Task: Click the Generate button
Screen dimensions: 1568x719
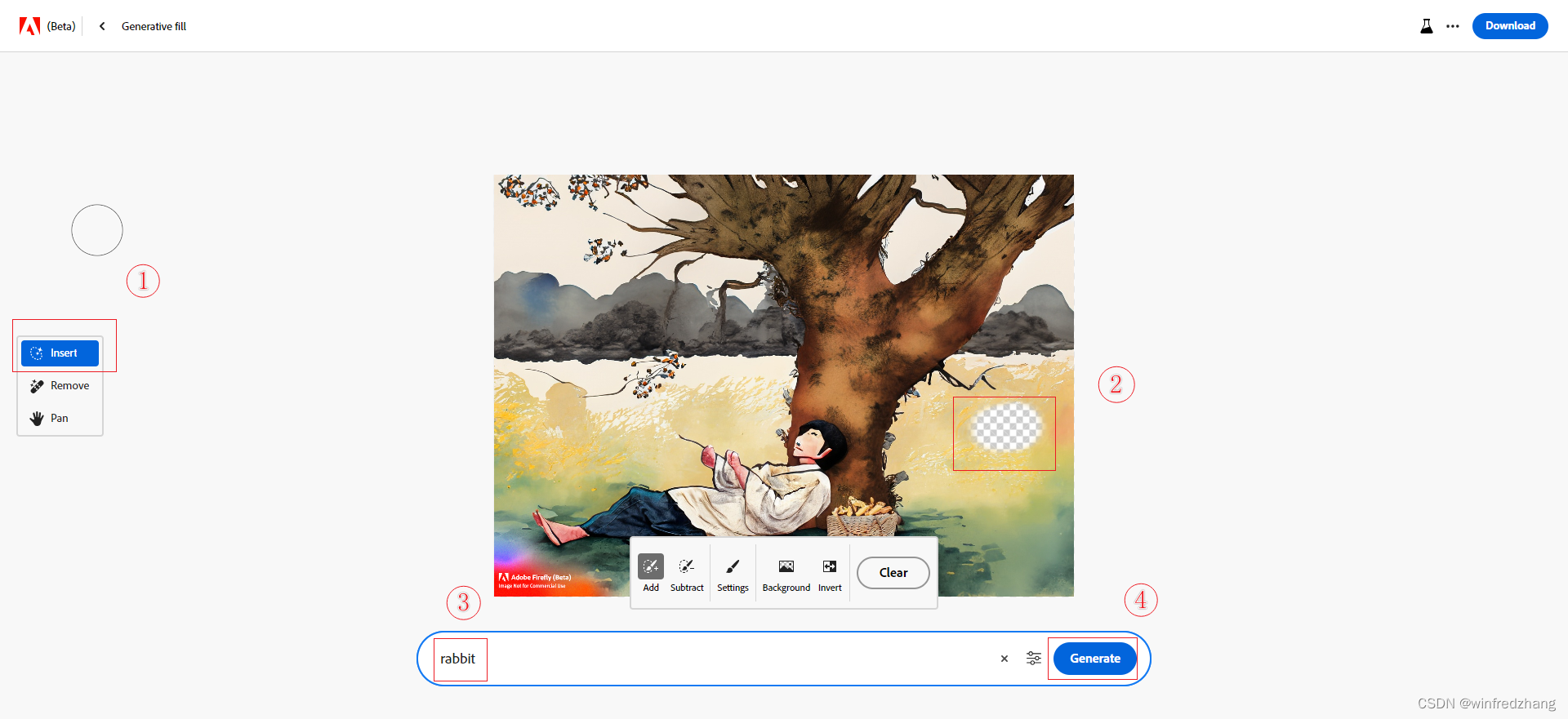Action: (1095, 659)
